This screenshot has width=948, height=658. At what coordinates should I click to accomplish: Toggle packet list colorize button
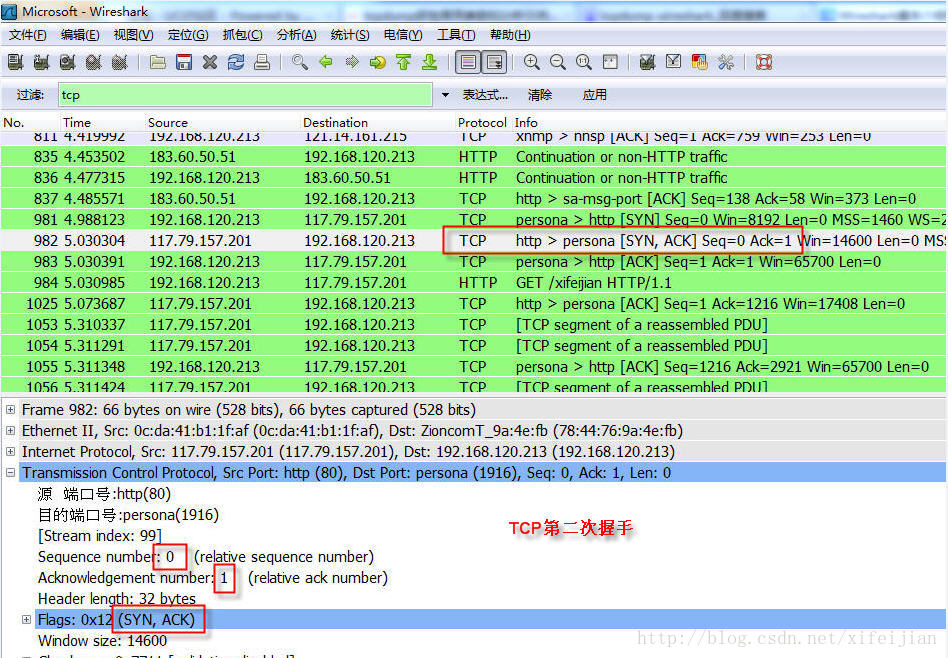[x=468, y=62]
